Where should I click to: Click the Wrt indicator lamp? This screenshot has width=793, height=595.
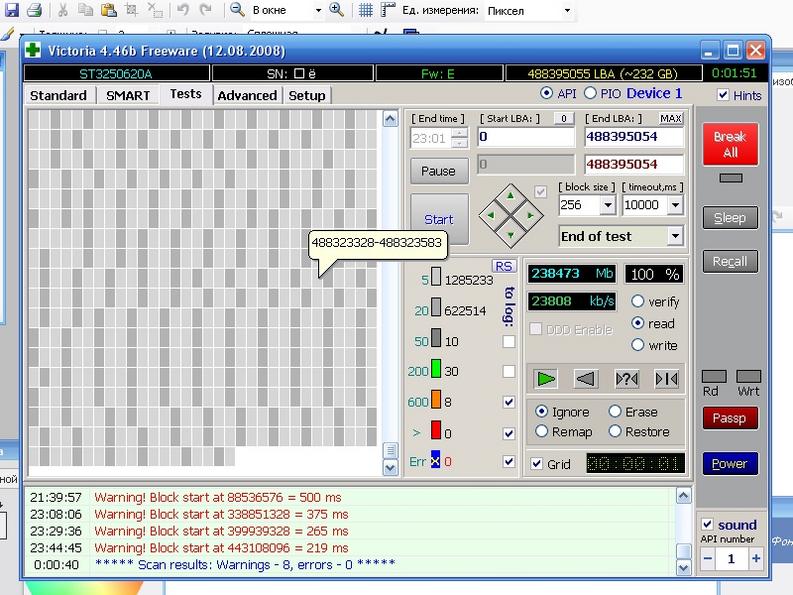pos(748,376)
